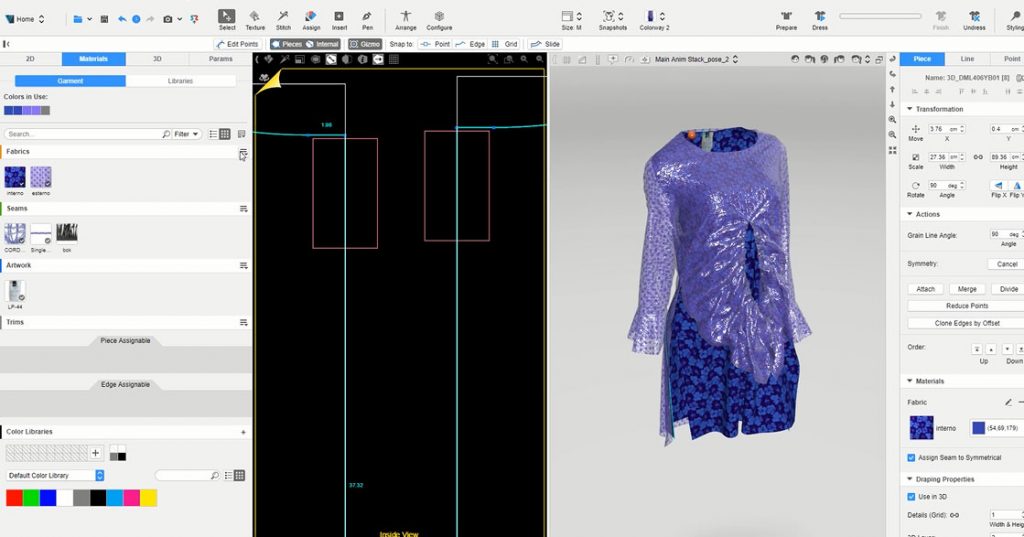
Task: Cancel the Symmetry
Action: point(1006,264)
